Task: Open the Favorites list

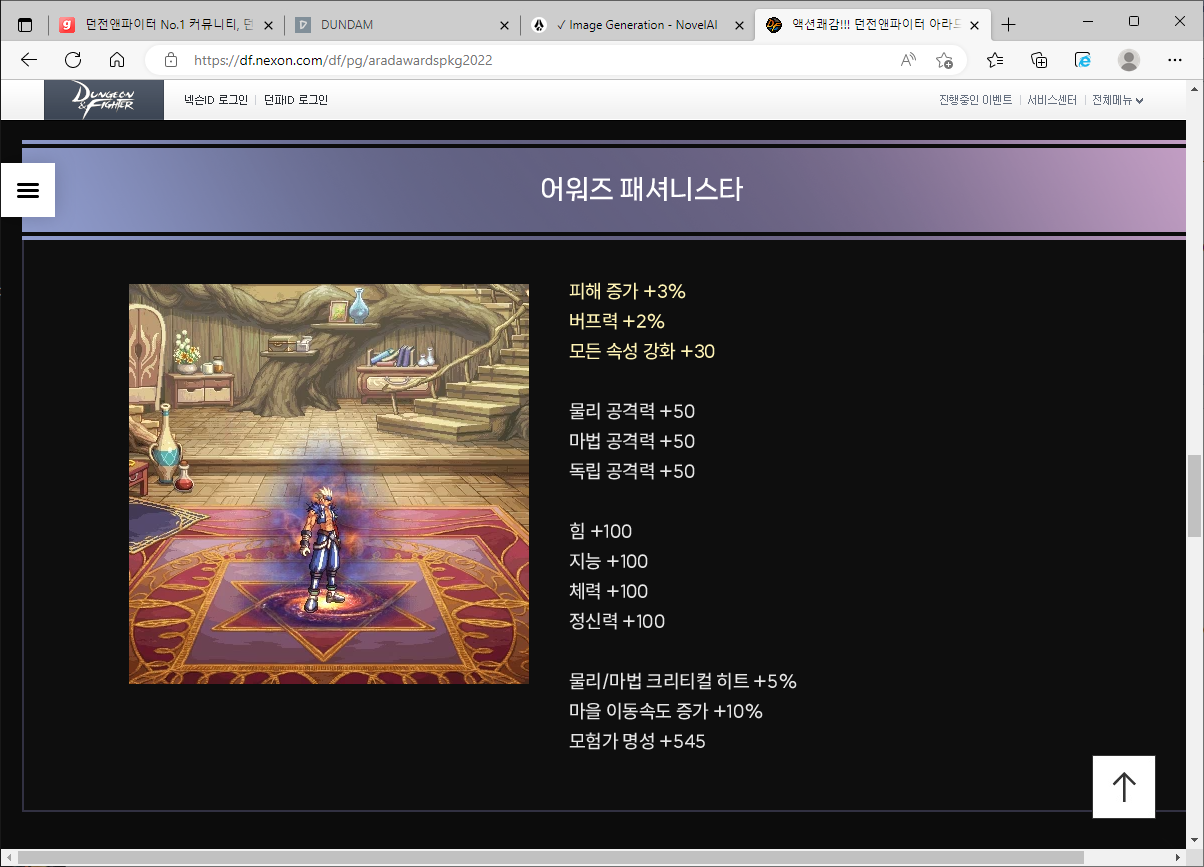Action: [x=995, y=60]
